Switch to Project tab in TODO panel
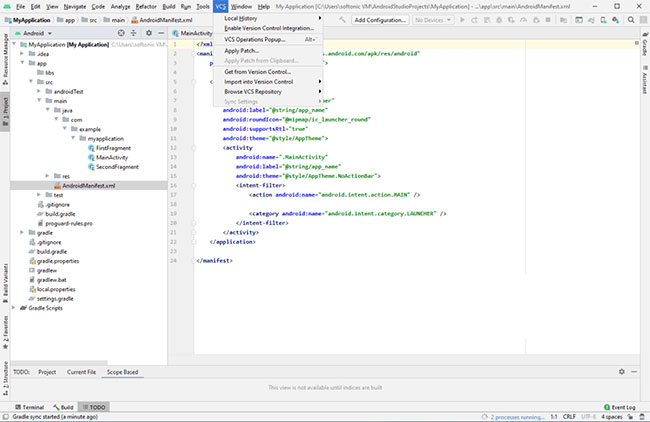This screenshot has width=650, height=422. [x=47, y=372]
